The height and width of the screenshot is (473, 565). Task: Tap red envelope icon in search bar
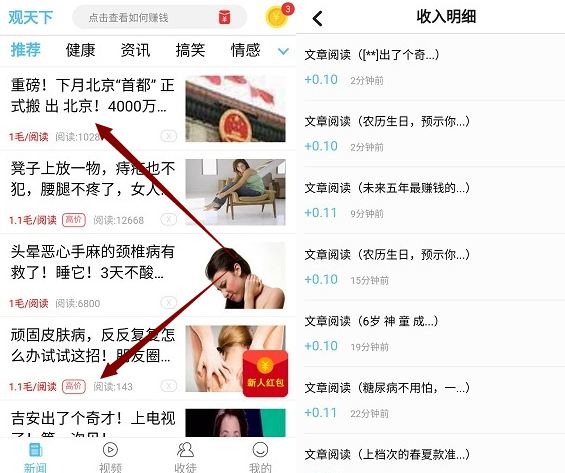point(224,17)
